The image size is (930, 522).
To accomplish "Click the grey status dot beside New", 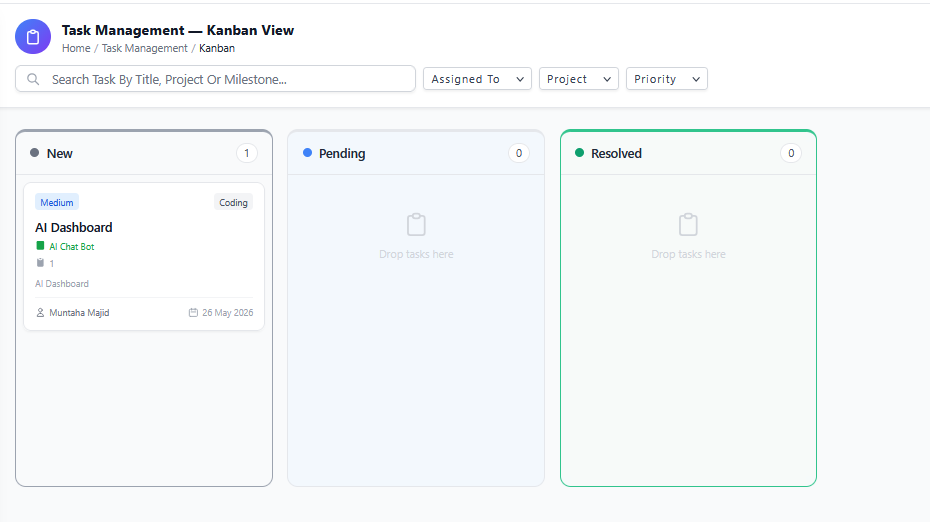I will [x=34, y=152].
